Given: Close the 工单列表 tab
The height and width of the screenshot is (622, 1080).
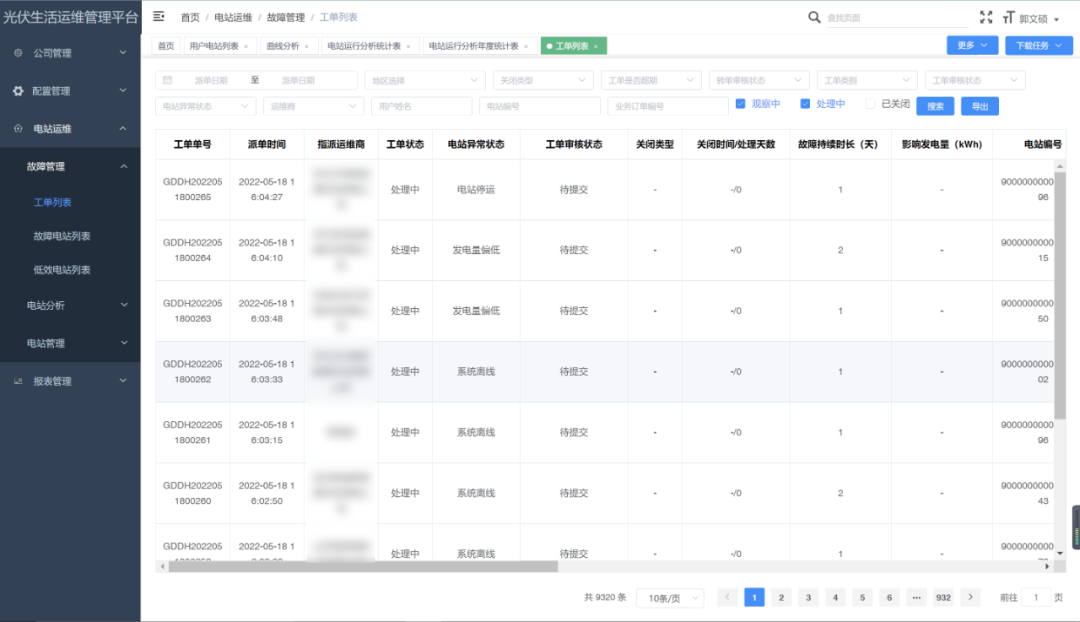Looking at the screenshot, I should (x=596, y=46).
